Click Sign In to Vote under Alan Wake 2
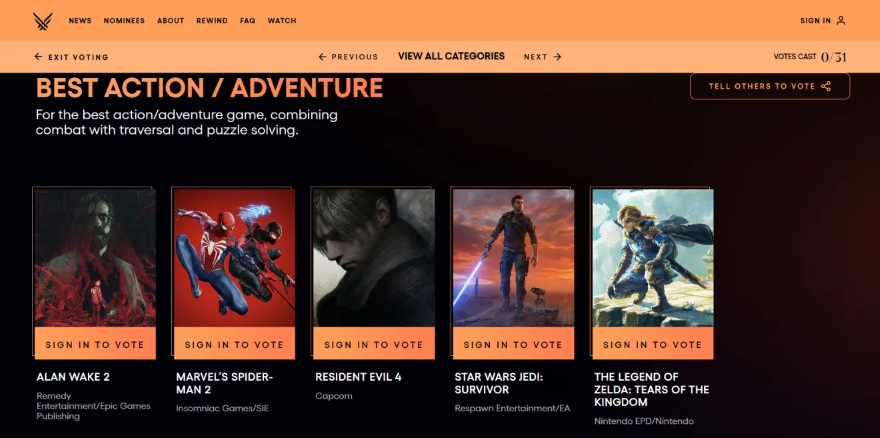This screenshot has width=880, height=438. point(95,343)
